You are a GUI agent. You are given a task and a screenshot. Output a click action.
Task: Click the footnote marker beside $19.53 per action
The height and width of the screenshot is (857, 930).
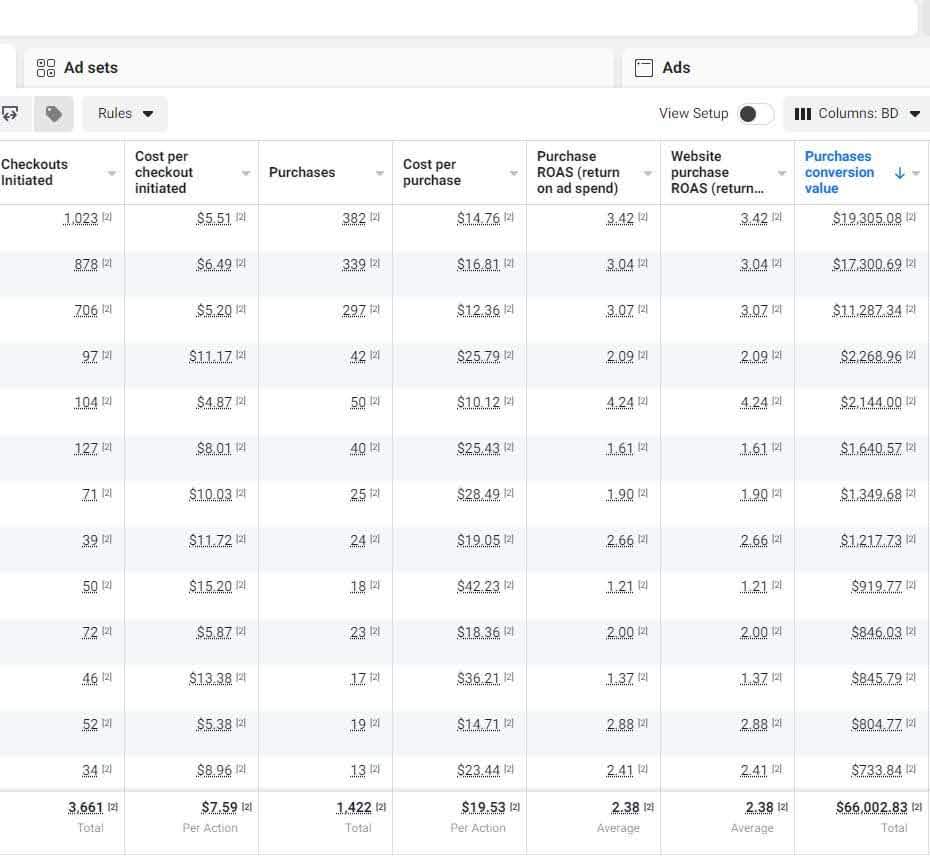(515, 807)
